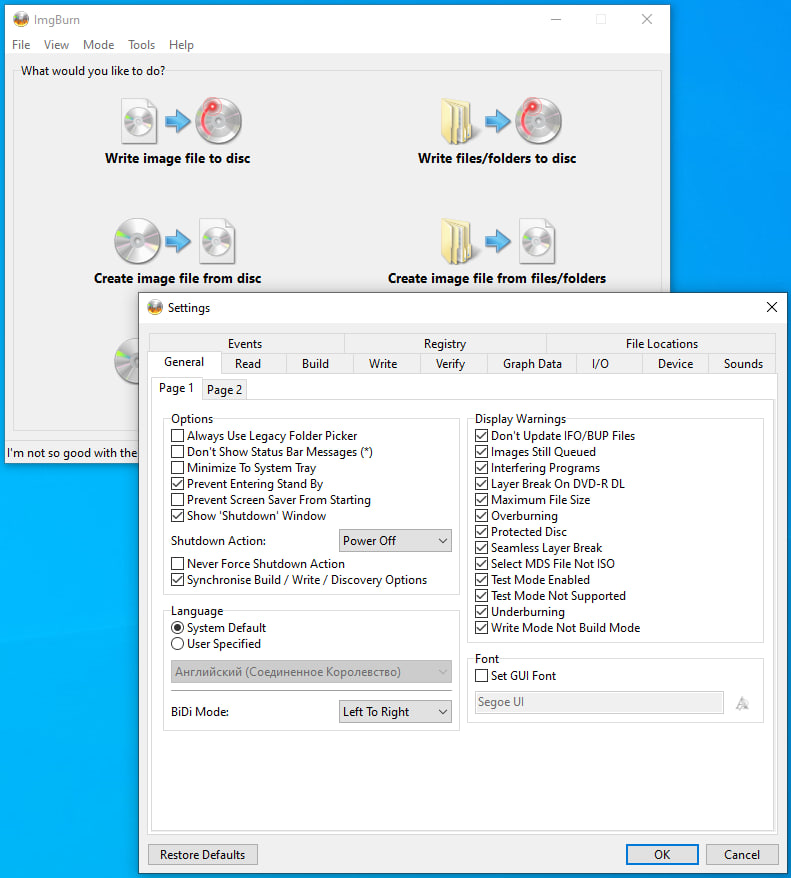Uncheck Seamless Layer Break warning
791x878 pixels.
click(481, 548)
